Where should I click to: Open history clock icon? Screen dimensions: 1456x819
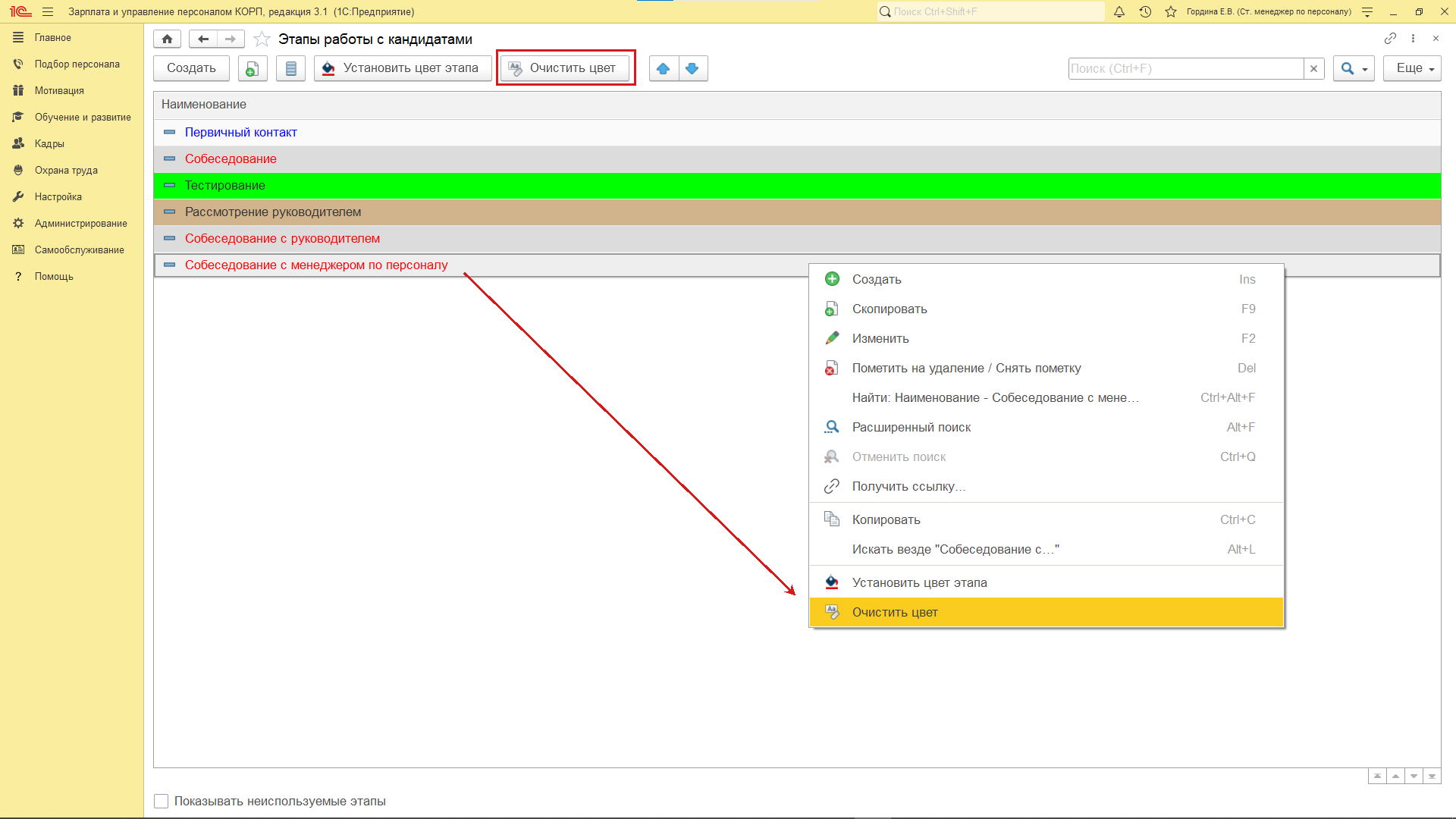[1145, 11]
